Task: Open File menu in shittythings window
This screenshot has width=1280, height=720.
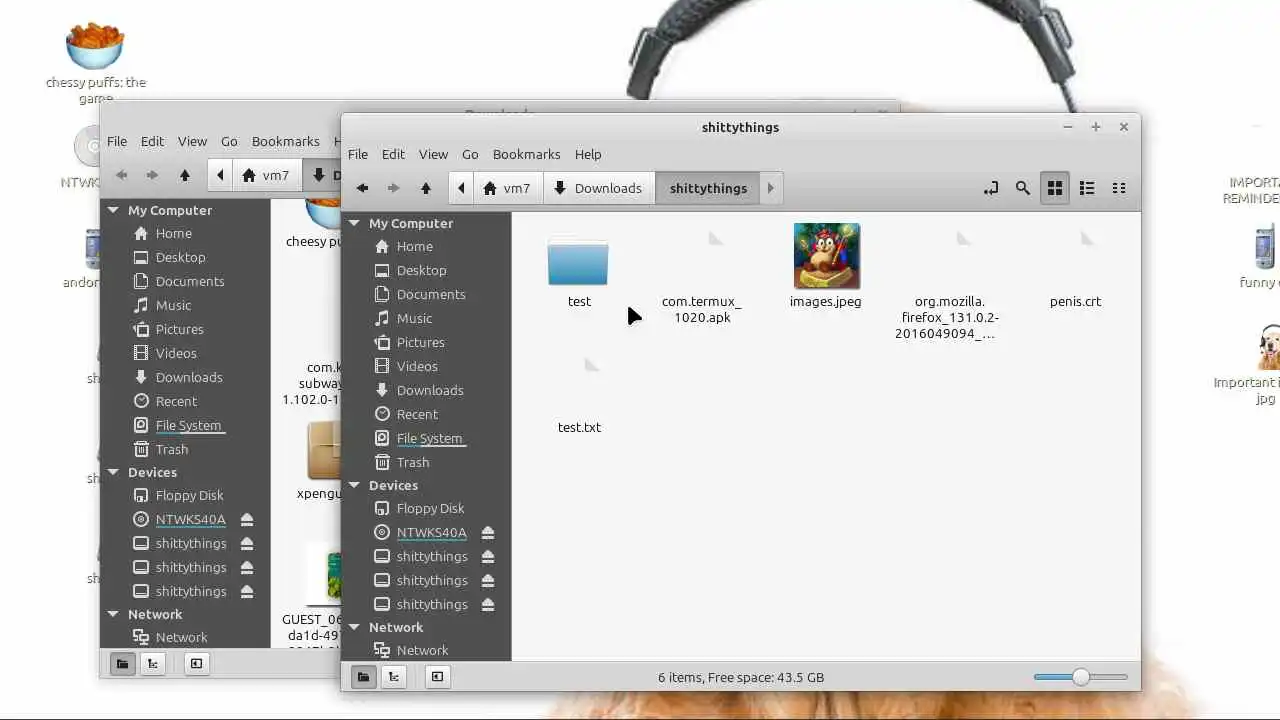Action: pyautogui.click(x=358, y=154)
